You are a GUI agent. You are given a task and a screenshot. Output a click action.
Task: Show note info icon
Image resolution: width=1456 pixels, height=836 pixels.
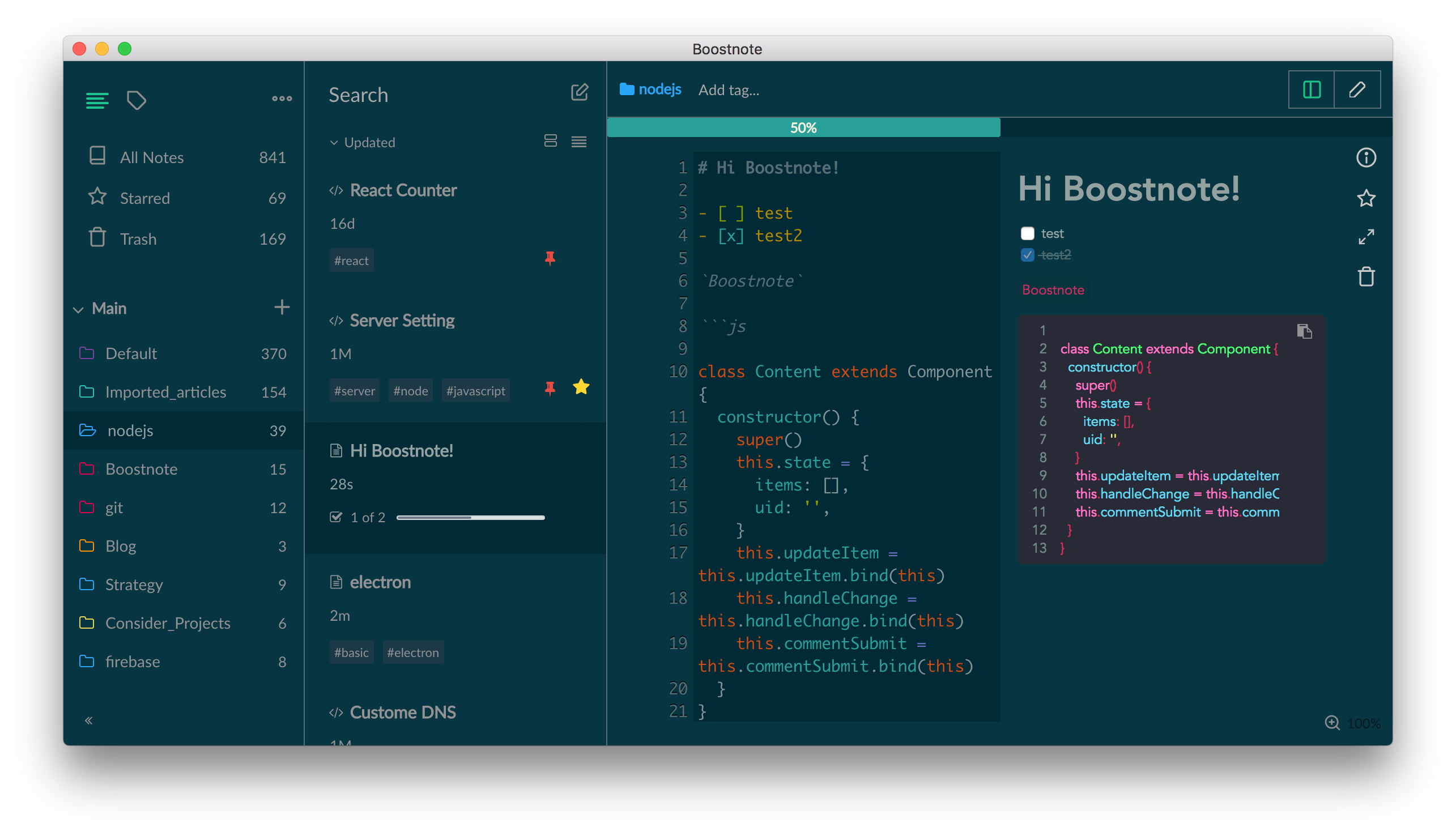(1366, 157)
